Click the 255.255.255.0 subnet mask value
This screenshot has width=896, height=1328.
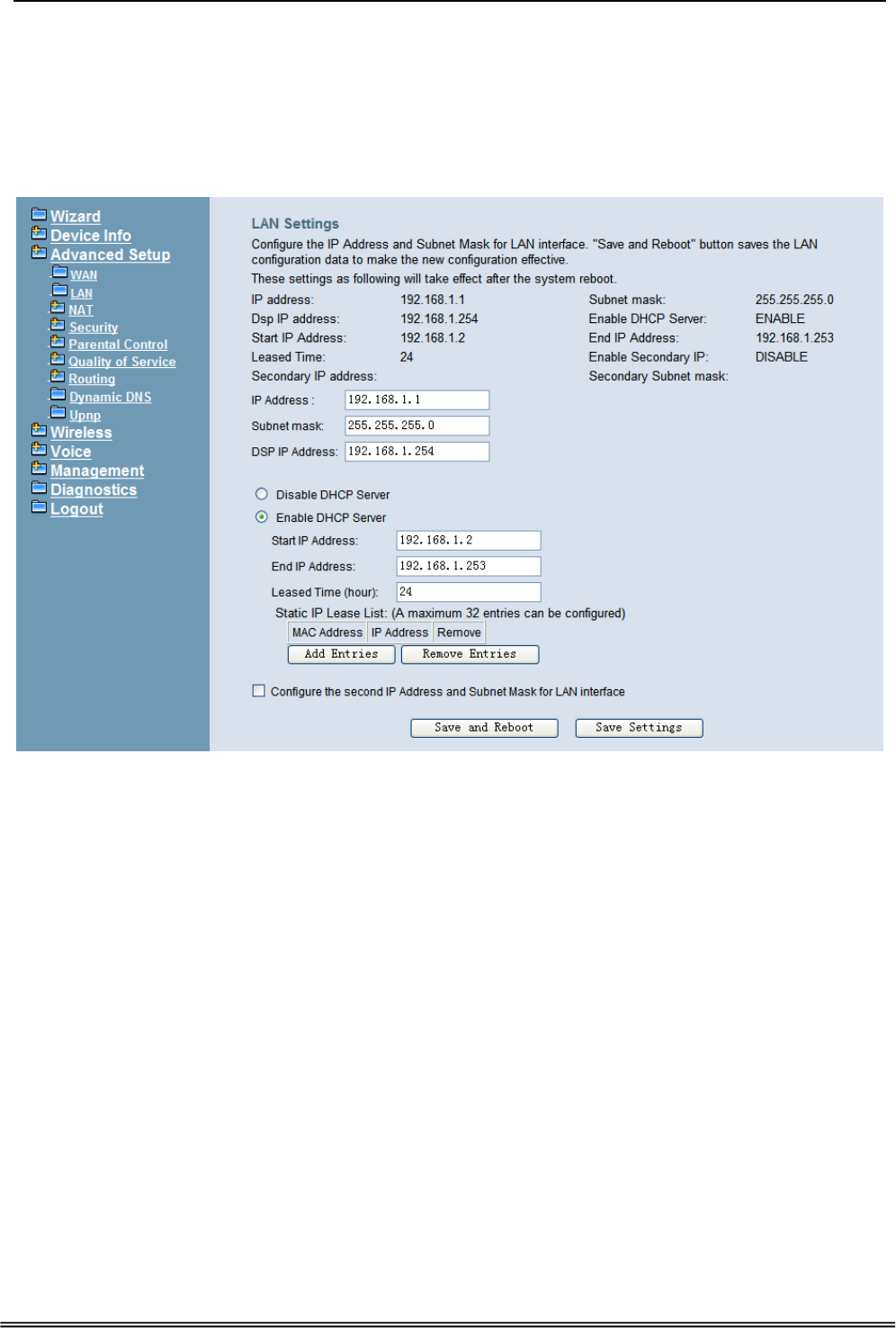(x=794, y=300)
